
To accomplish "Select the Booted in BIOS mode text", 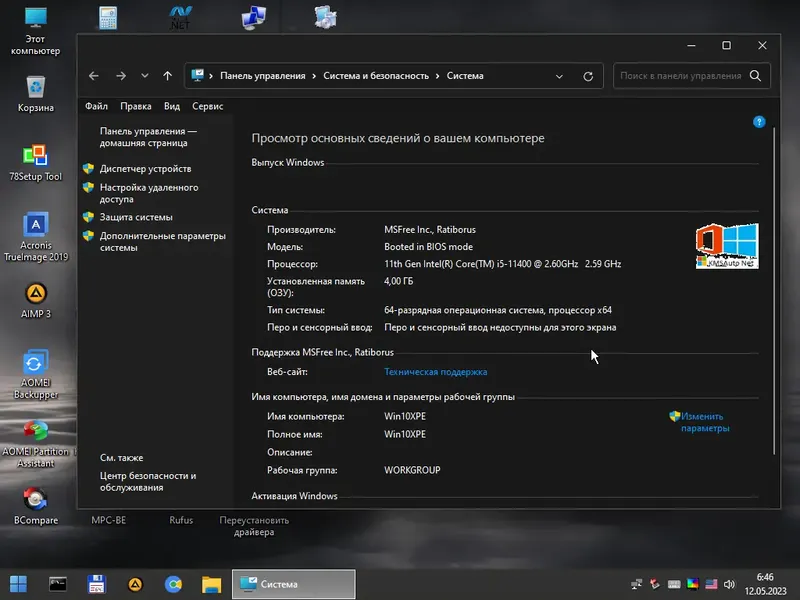I will pyautogui.click(x=429, y=246).
